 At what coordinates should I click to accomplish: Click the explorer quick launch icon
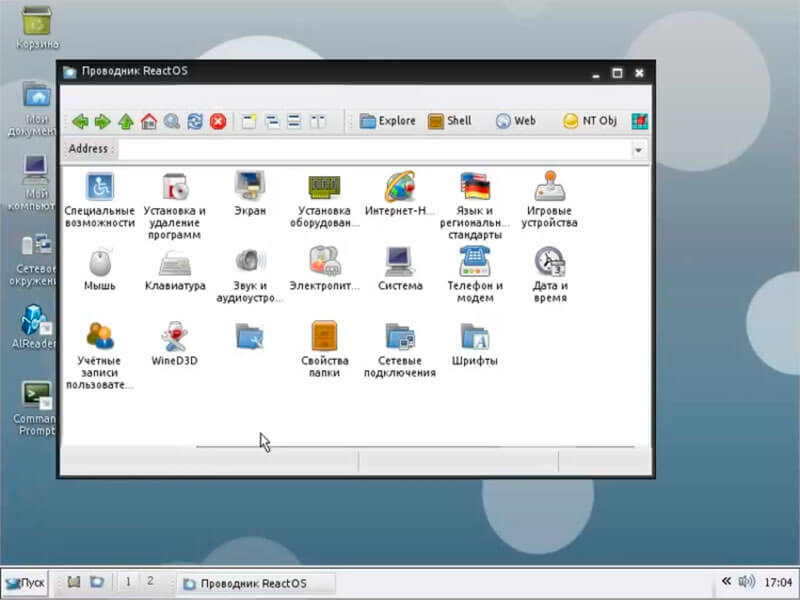click(97, 582)
